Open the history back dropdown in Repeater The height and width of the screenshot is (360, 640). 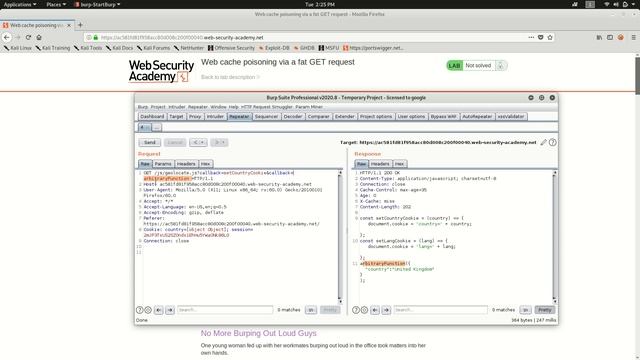coord(198,142)
